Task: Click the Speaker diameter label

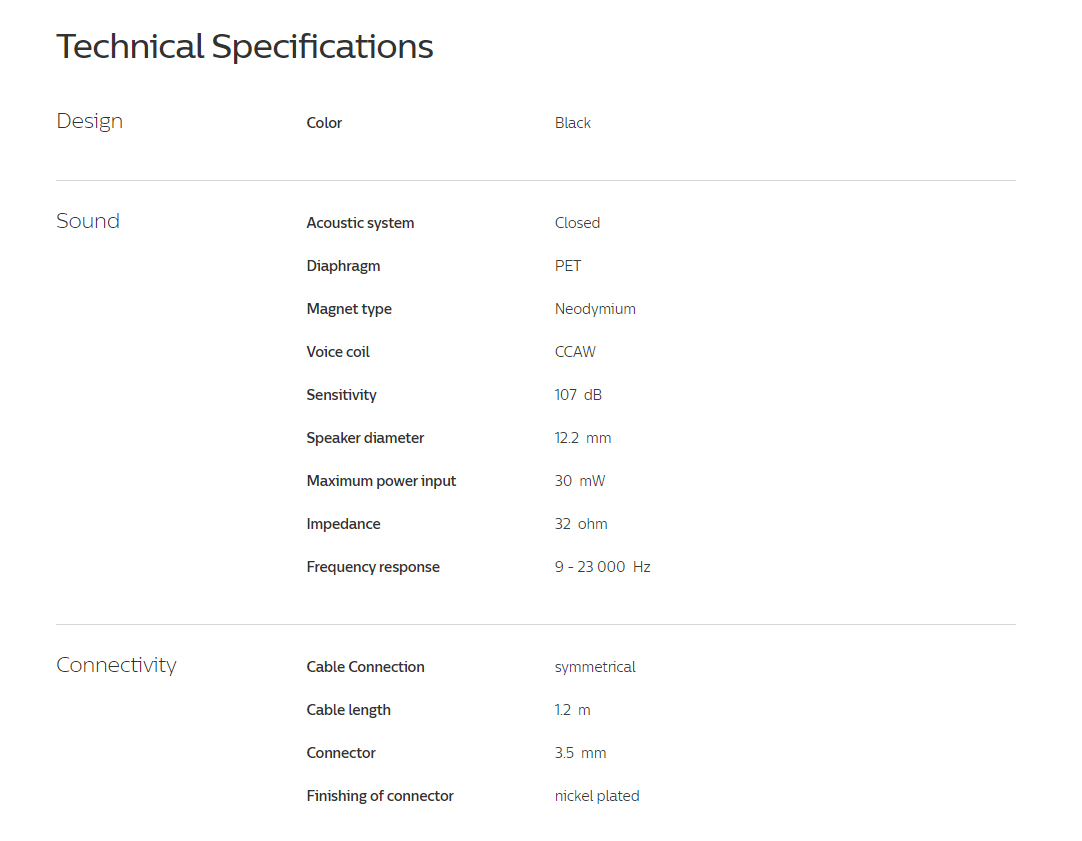Action: coord(365,438)
